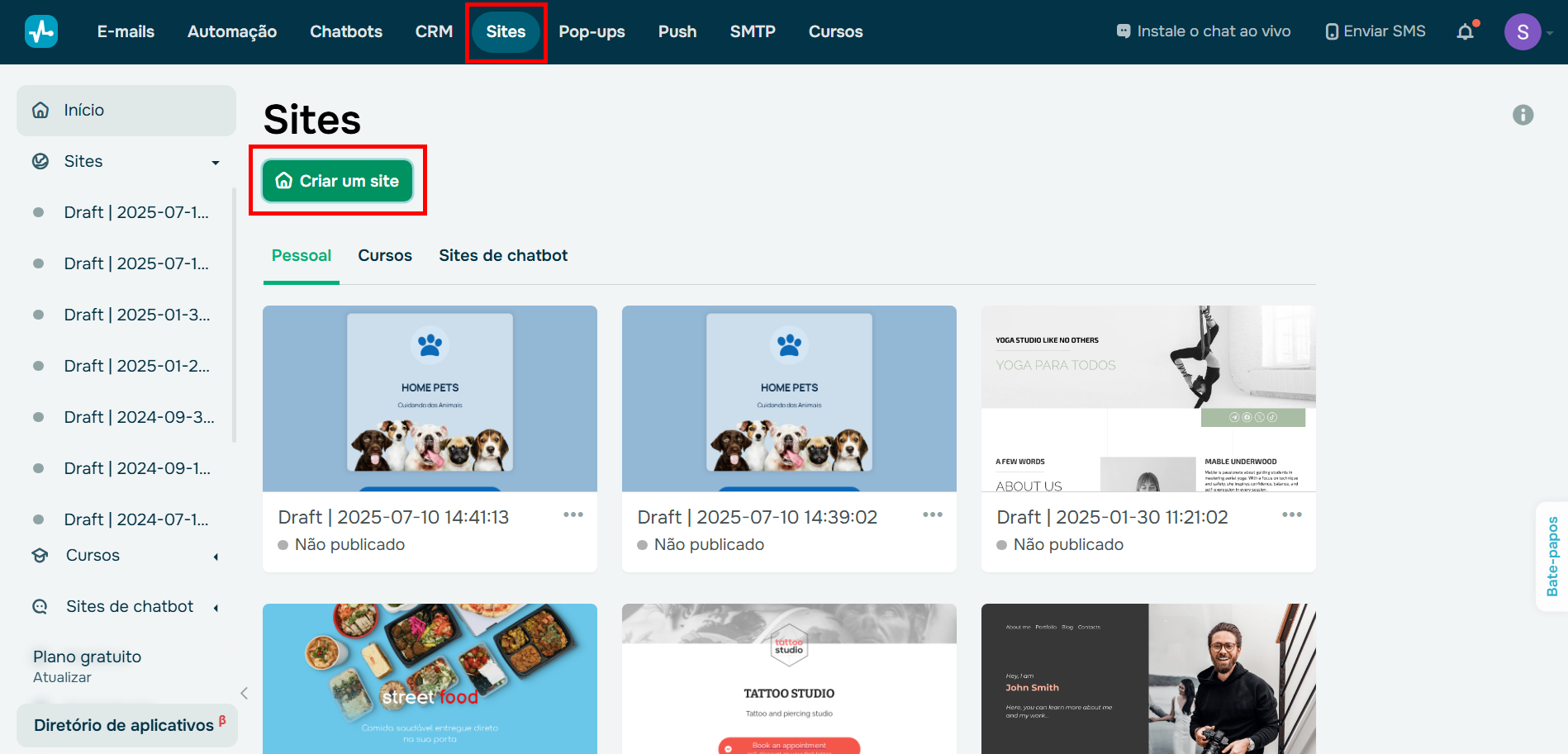Open options menu on Draft 2025-07-10 14:41:13
The width and height of the screenshot is (1568, 754).
(573, 514)
